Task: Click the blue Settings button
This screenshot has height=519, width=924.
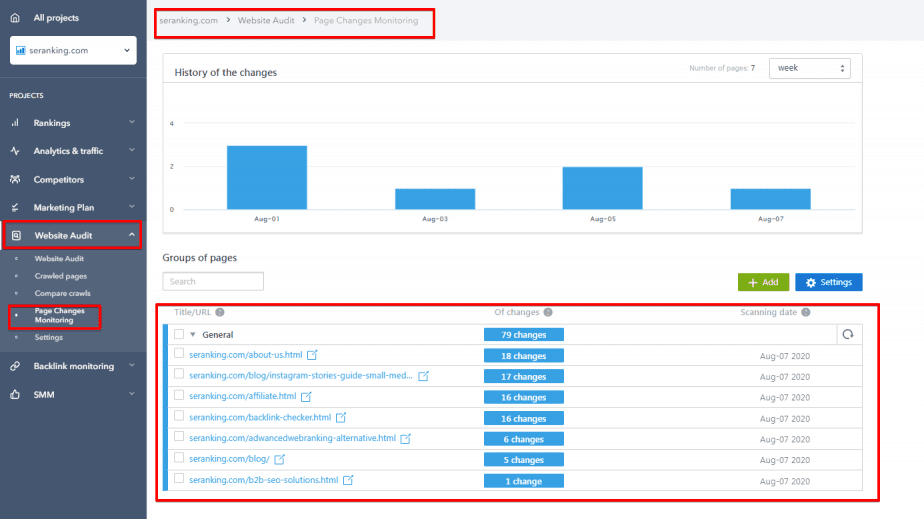Action: (829, 282)
